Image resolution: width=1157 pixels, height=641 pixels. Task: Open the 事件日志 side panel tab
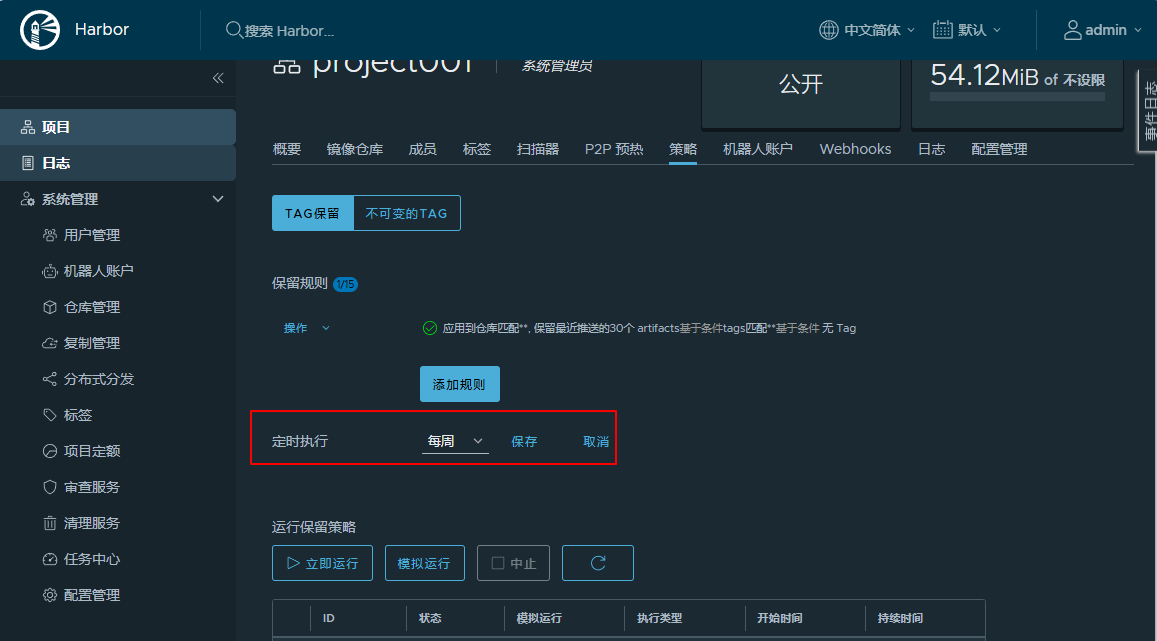pos(1148,111)
